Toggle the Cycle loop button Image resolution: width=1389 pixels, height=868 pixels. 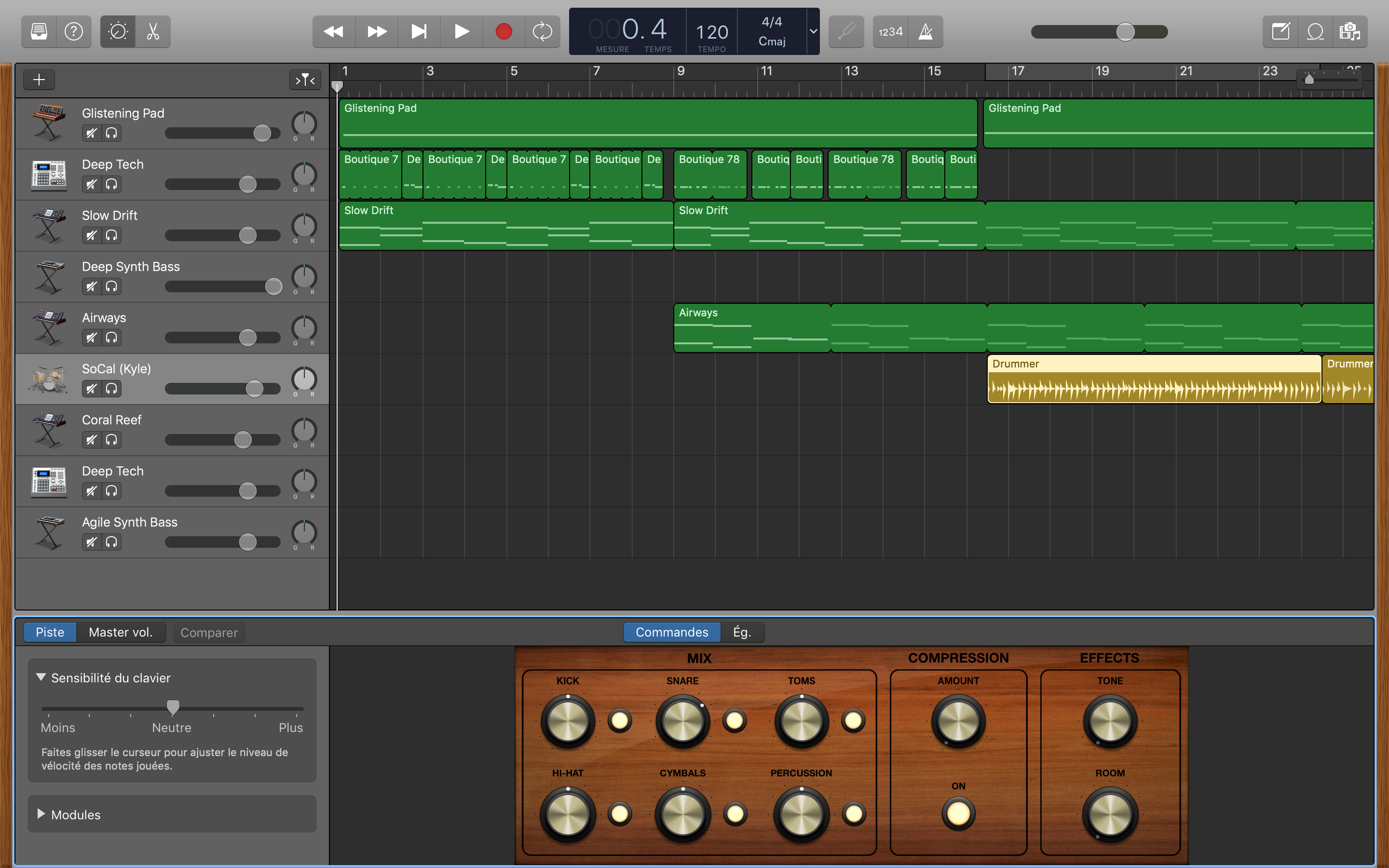(543, 31)
